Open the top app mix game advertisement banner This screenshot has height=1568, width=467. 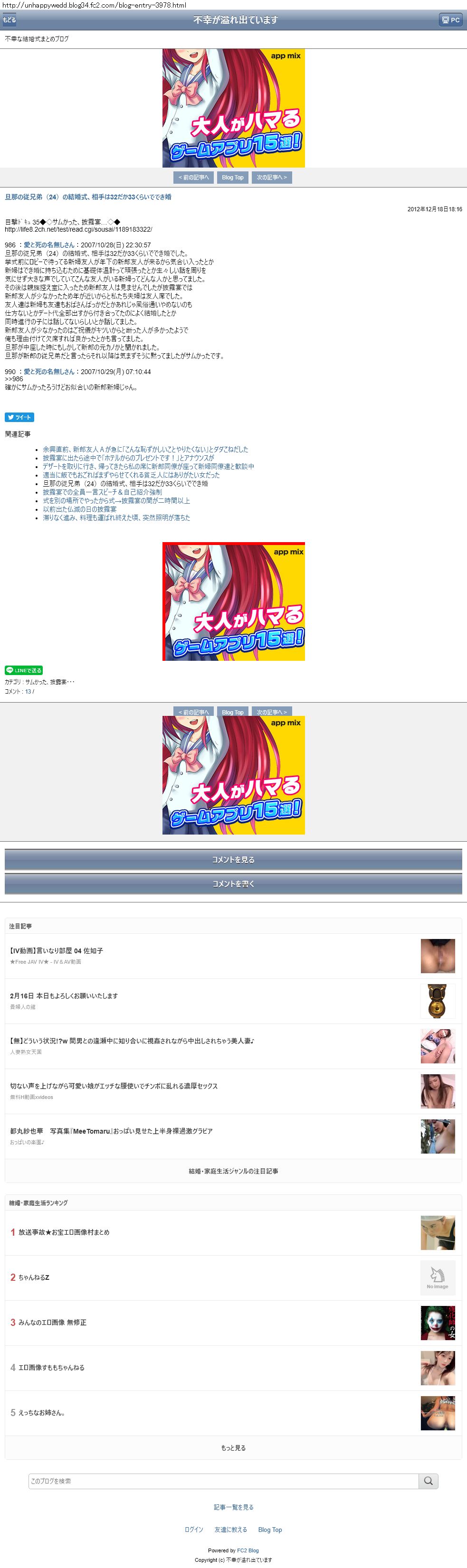233,108
